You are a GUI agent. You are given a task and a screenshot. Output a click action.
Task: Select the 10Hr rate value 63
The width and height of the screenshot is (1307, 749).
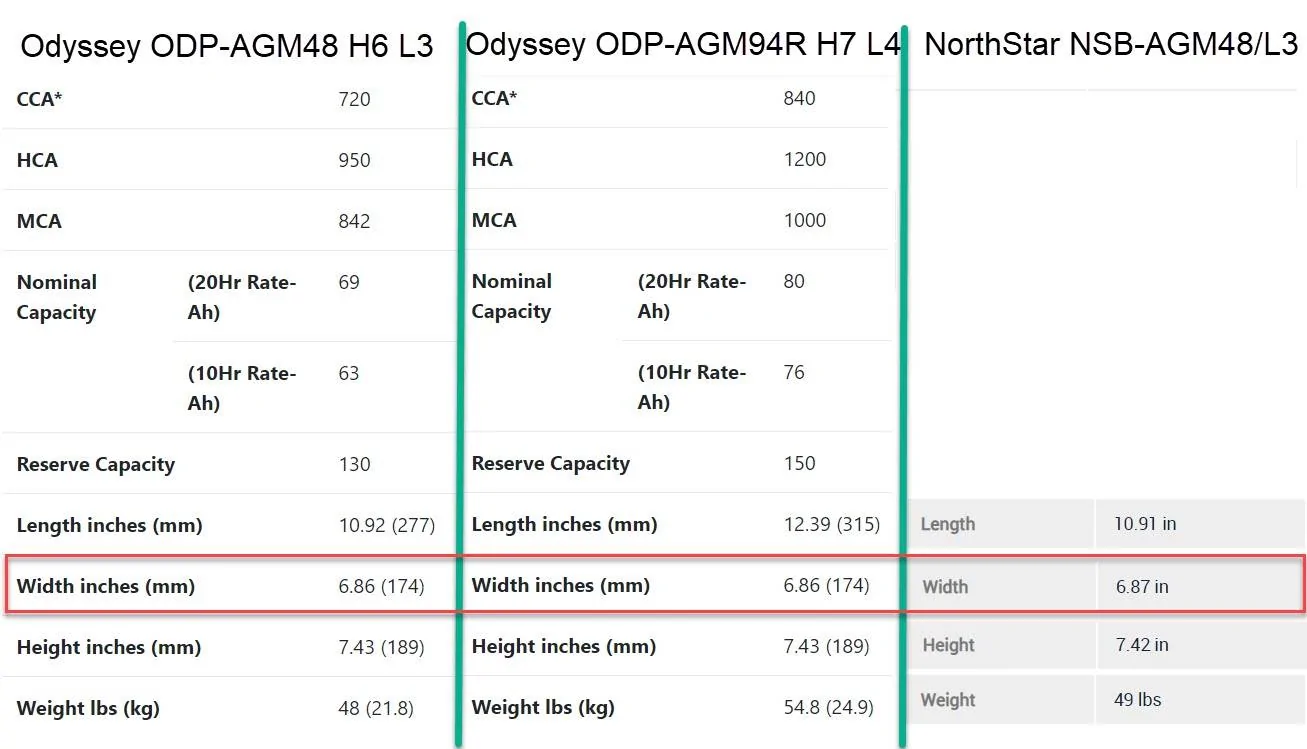pos(349,373)
